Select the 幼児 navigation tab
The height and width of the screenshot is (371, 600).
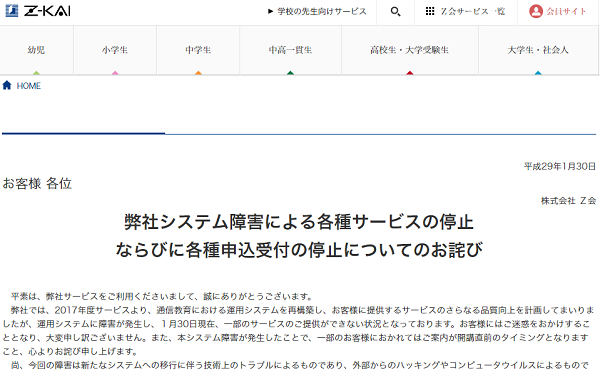36,50
